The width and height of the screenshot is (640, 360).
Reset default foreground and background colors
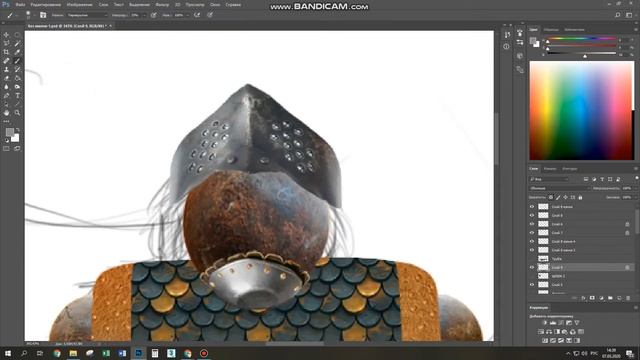point(7,140)
